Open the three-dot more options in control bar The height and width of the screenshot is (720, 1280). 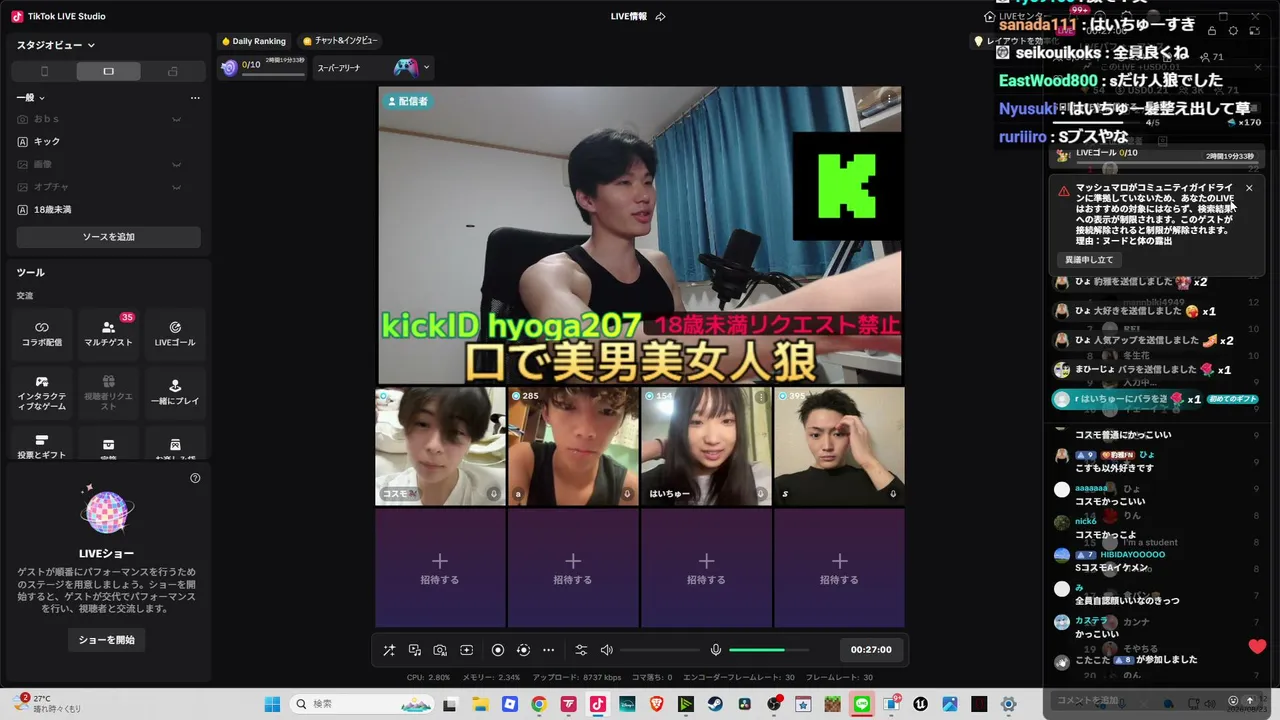[x=548, y=650]
